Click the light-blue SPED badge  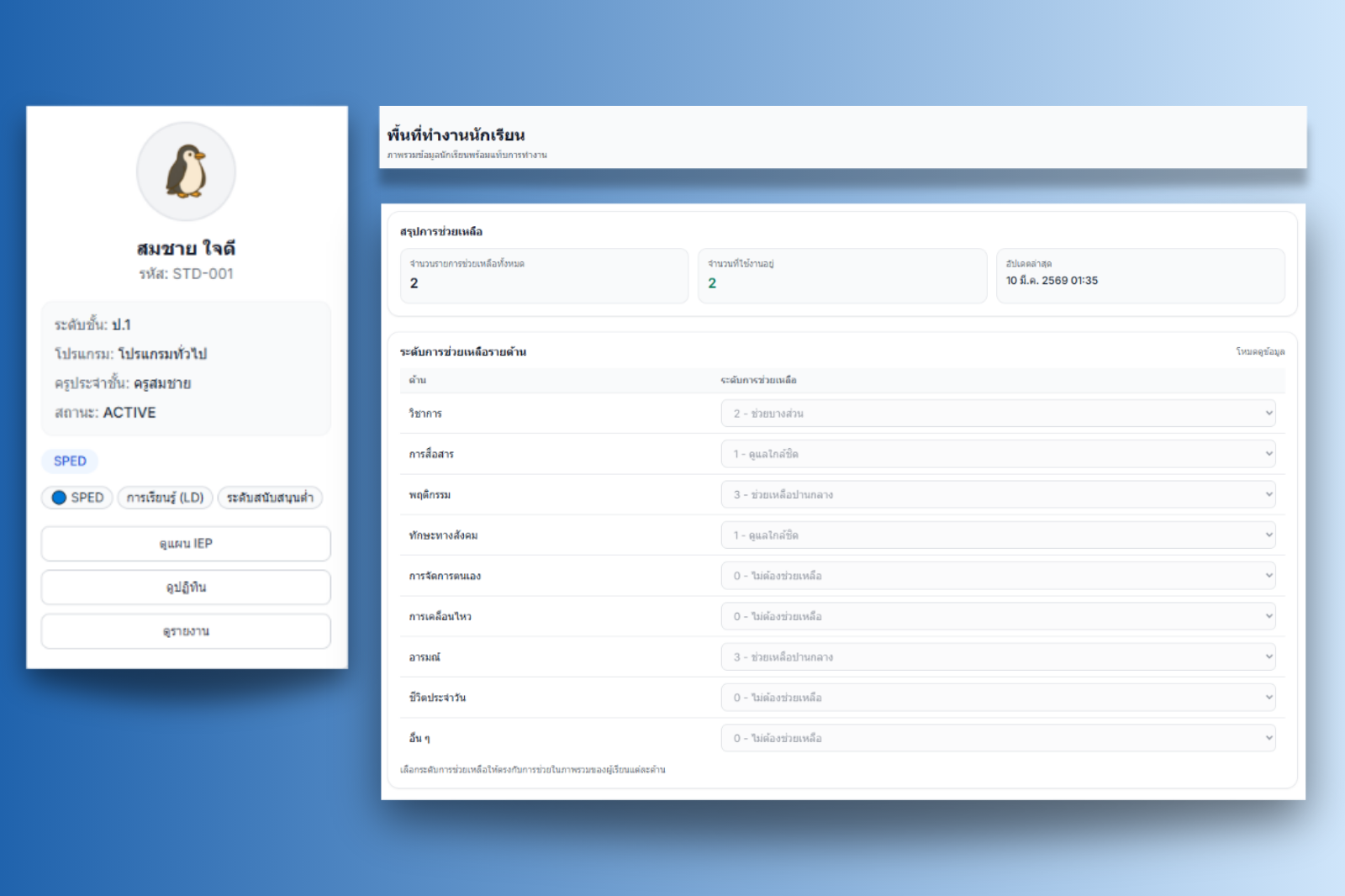coord(70,461)
